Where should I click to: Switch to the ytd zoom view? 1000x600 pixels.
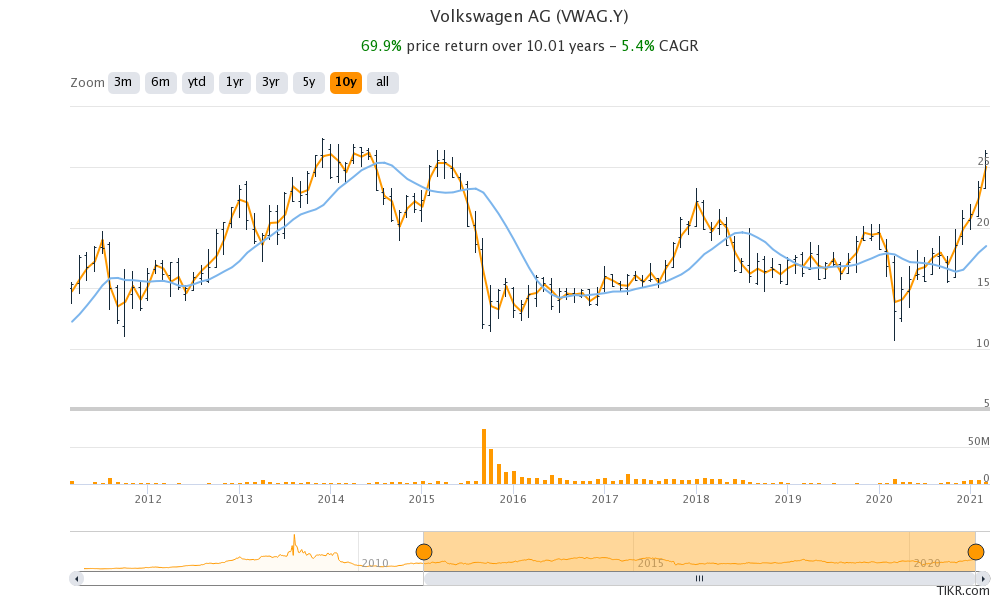(197, 82)
